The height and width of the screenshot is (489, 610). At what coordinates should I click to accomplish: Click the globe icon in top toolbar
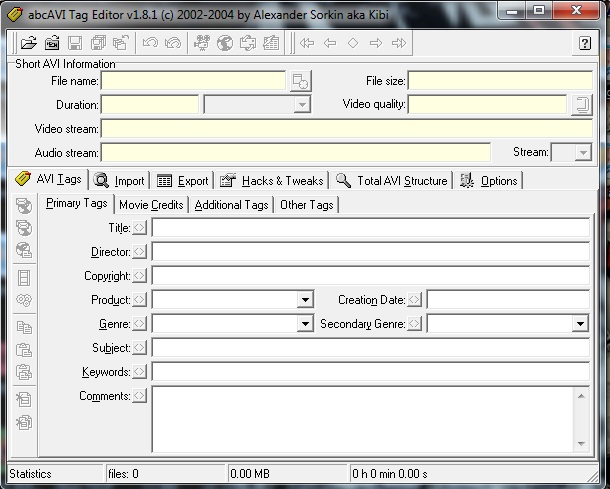225,43
